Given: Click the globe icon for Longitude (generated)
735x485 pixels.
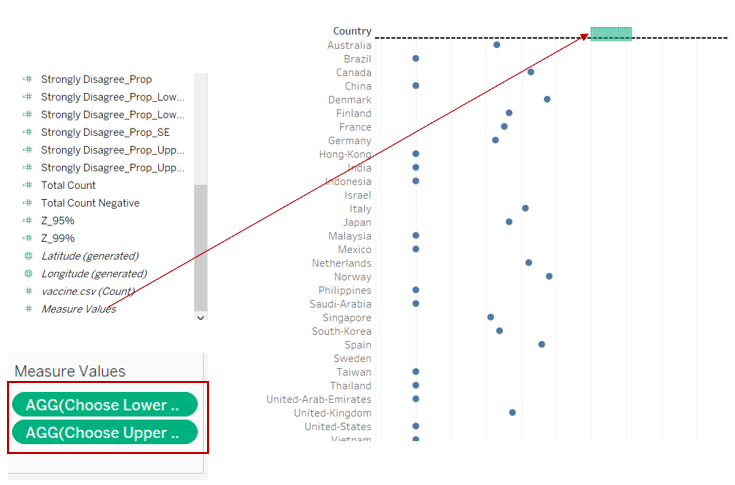Looking at the screenshot, I should coord(28,273).
